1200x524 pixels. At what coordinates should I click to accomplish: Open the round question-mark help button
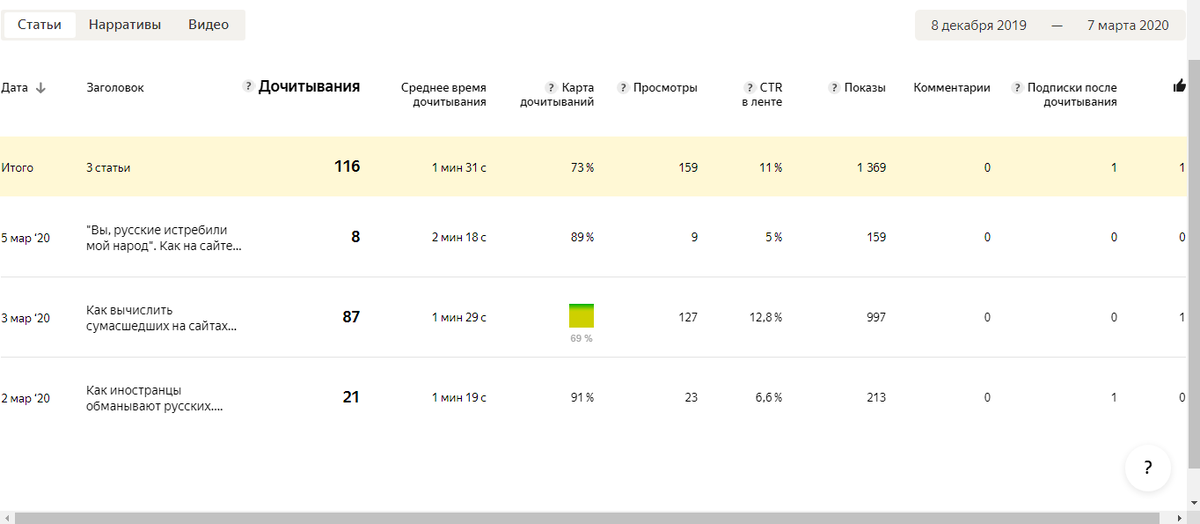point(1148,467)
